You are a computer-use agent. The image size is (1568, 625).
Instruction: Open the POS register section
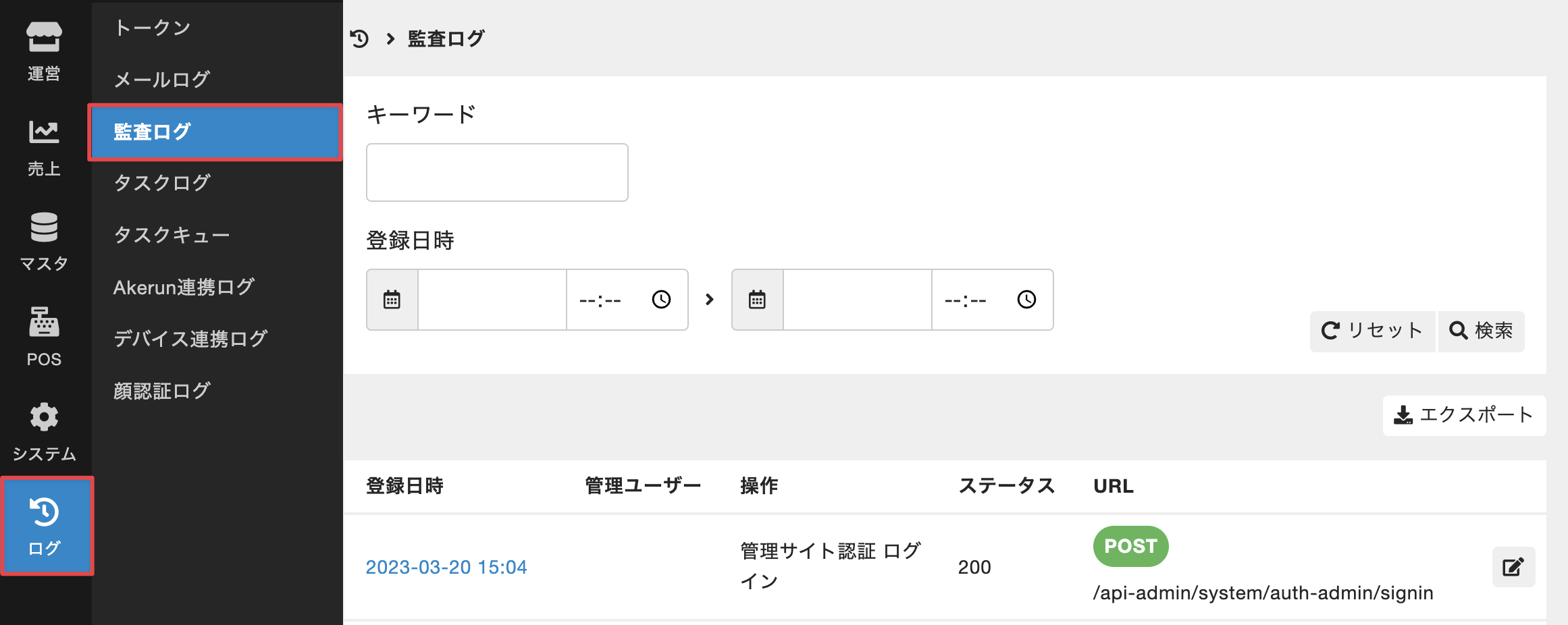coord(44,335)
